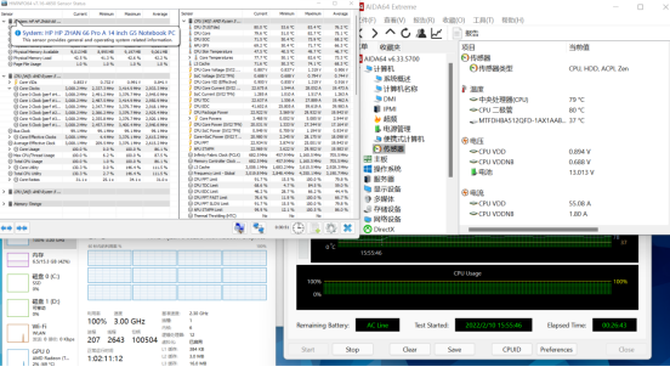Screen dimensions: 670x367
Task: Open 工具(T) menu in AIDA64
Action: pos(483,20)
